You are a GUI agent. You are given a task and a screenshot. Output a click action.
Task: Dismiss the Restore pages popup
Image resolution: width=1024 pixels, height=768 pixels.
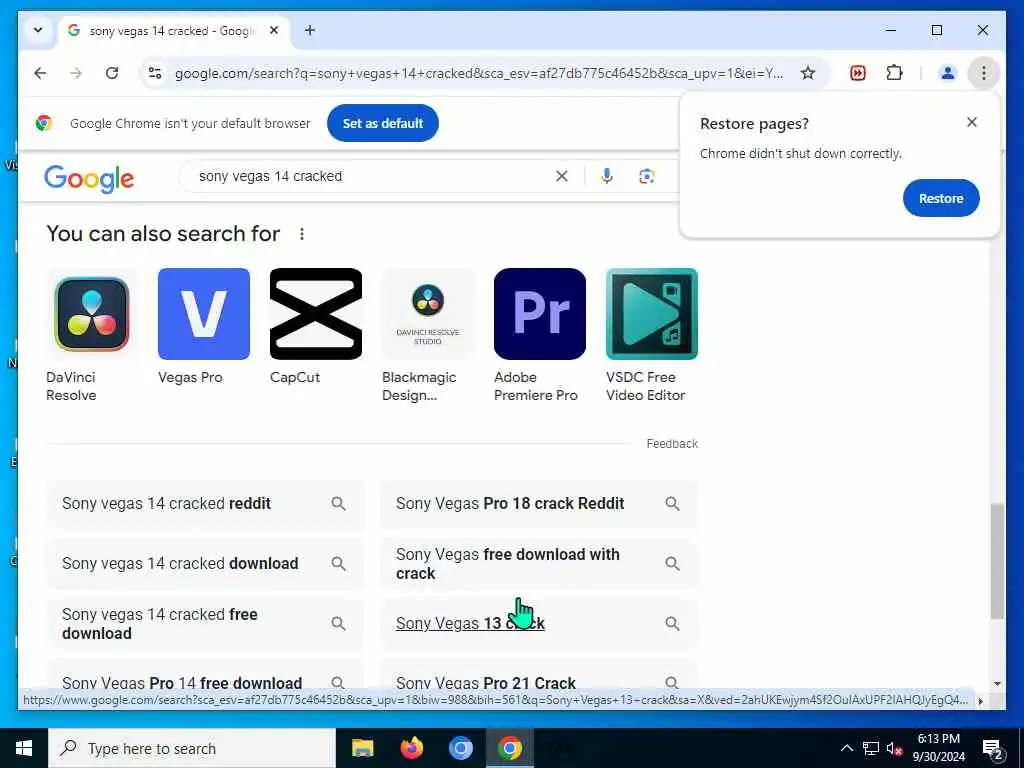971,122
